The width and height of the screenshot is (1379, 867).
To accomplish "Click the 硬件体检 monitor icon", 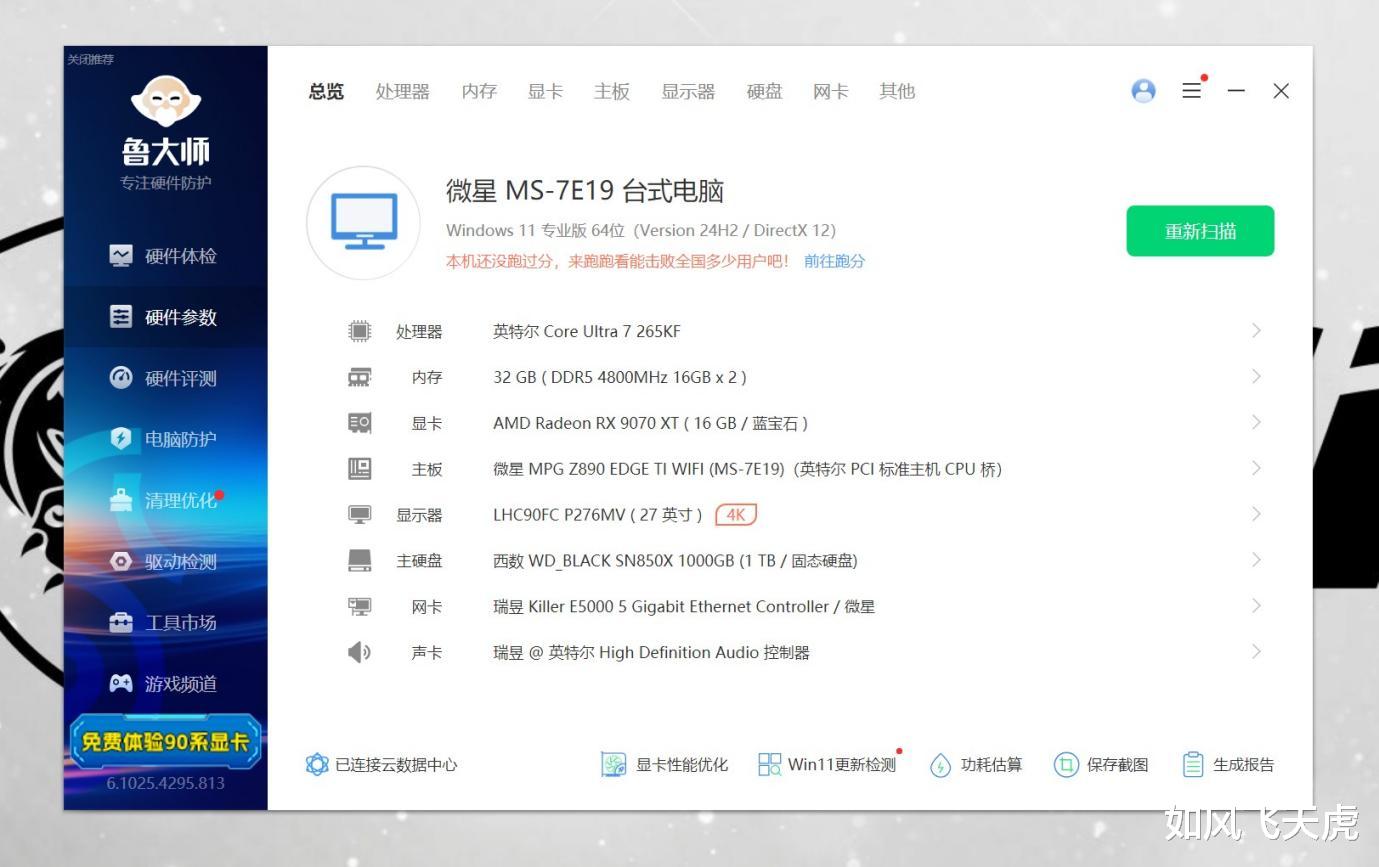I will pyautogui.click(x=121, y=256).
